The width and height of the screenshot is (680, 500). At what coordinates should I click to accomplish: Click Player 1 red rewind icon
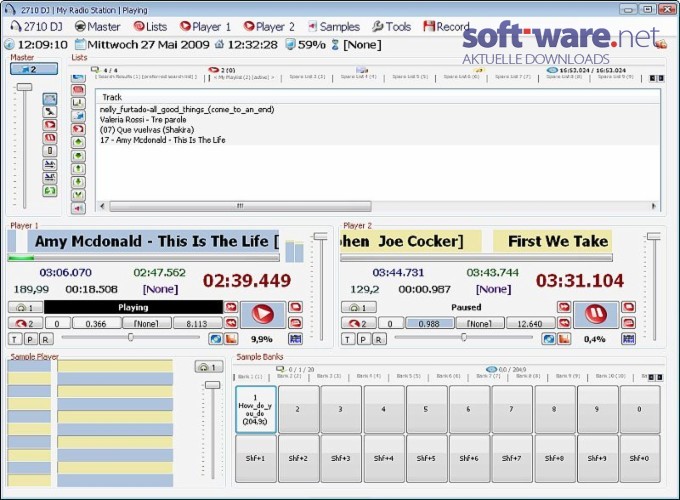pyautogui.click(x=231, y=323)
